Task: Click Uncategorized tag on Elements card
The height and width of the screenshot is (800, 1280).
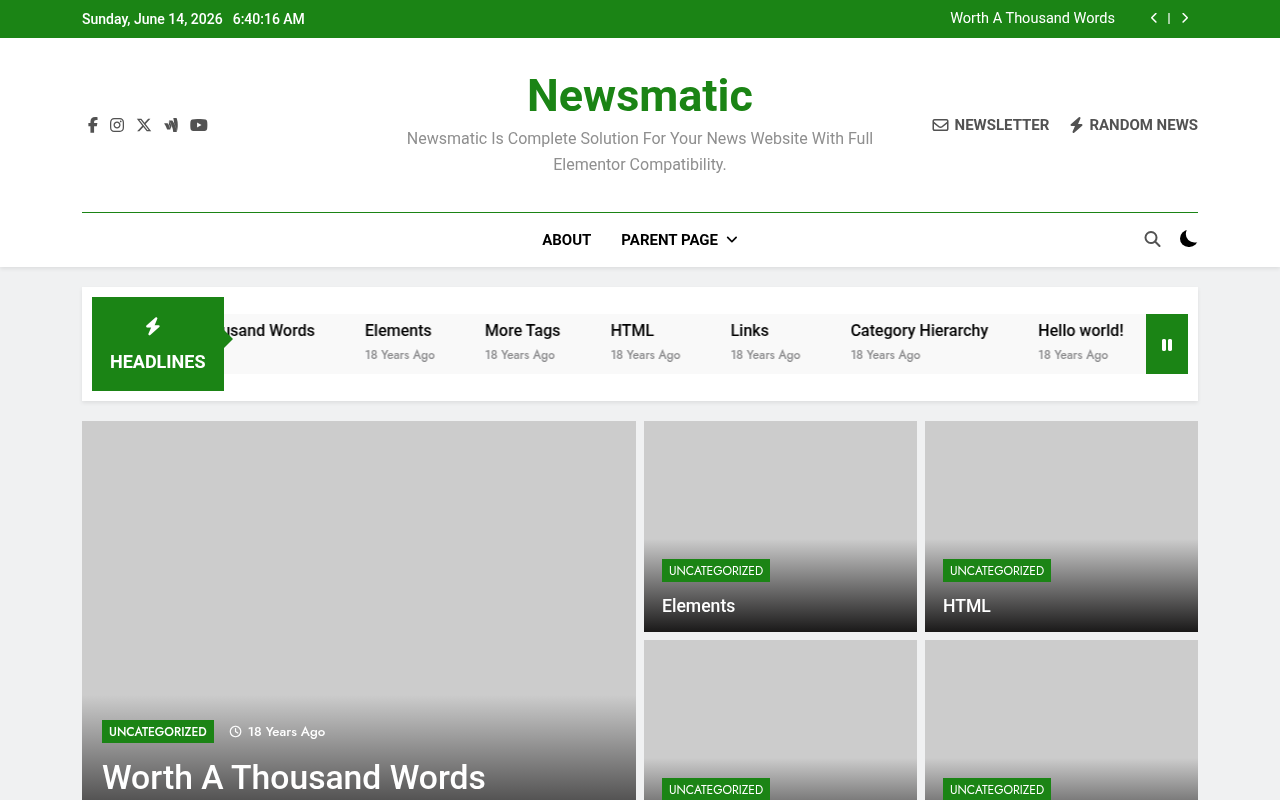Action: [716, 571]
